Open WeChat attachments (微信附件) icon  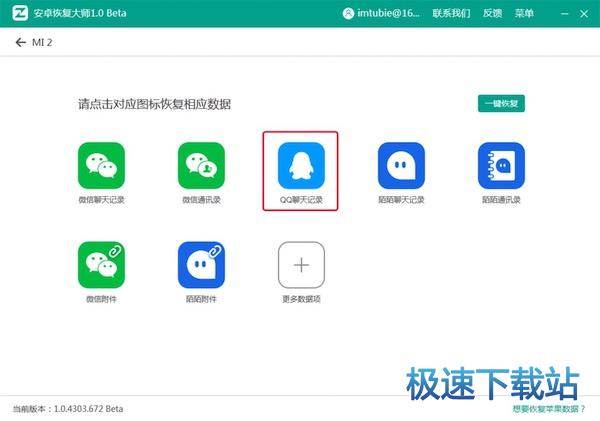101,265
